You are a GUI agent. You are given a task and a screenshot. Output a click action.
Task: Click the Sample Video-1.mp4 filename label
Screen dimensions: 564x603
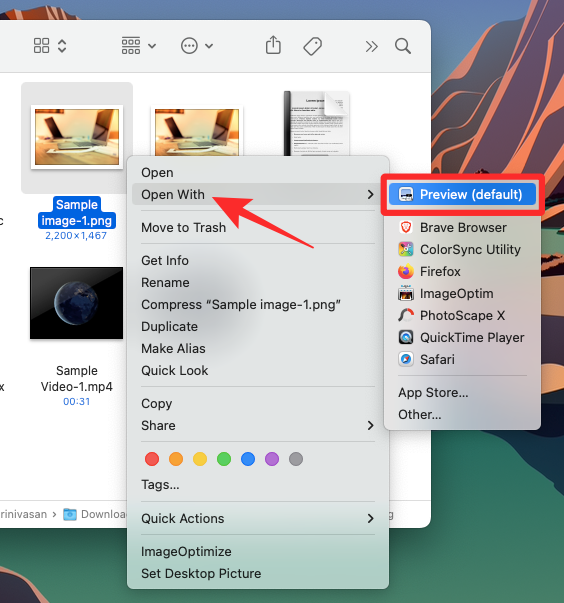(x=77, y=378)
